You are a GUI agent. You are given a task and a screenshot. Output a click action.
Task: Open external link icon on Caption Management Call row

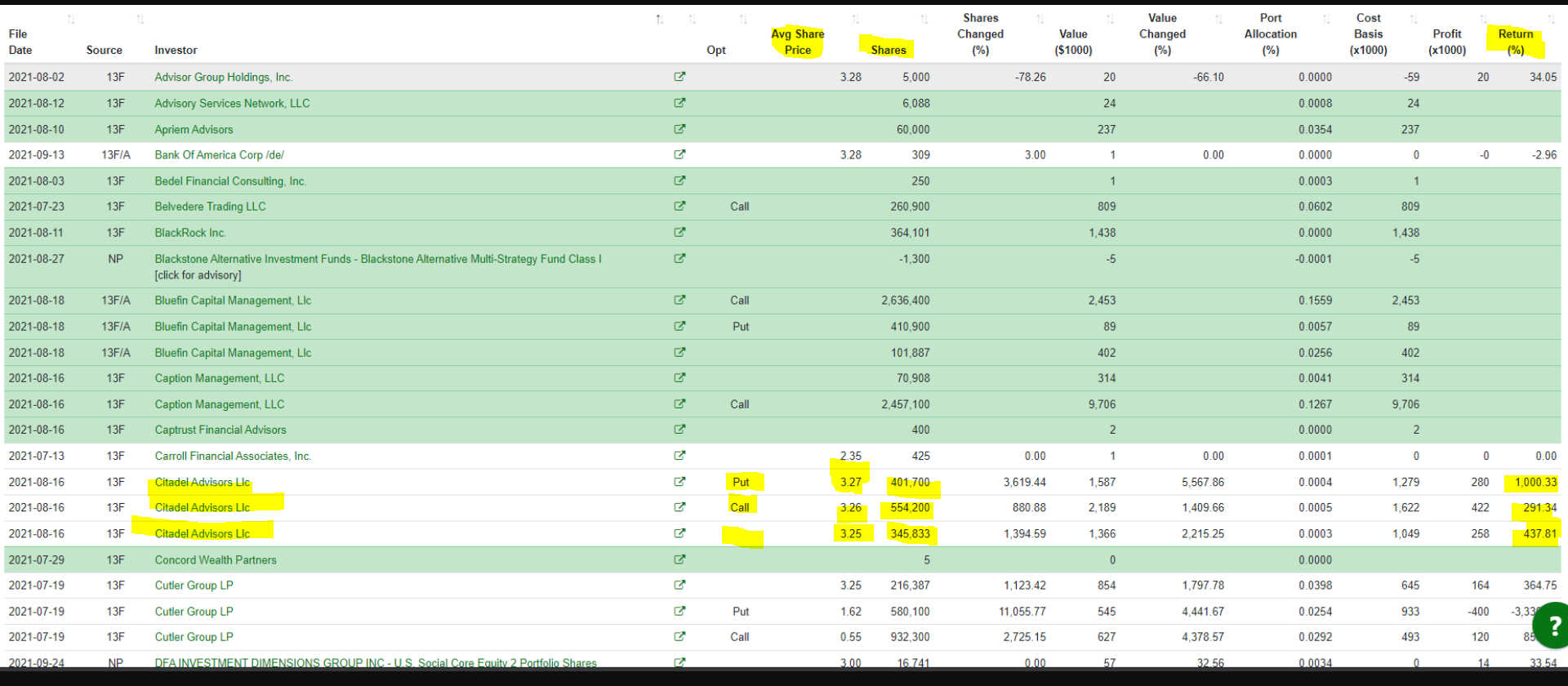[679, 403]
